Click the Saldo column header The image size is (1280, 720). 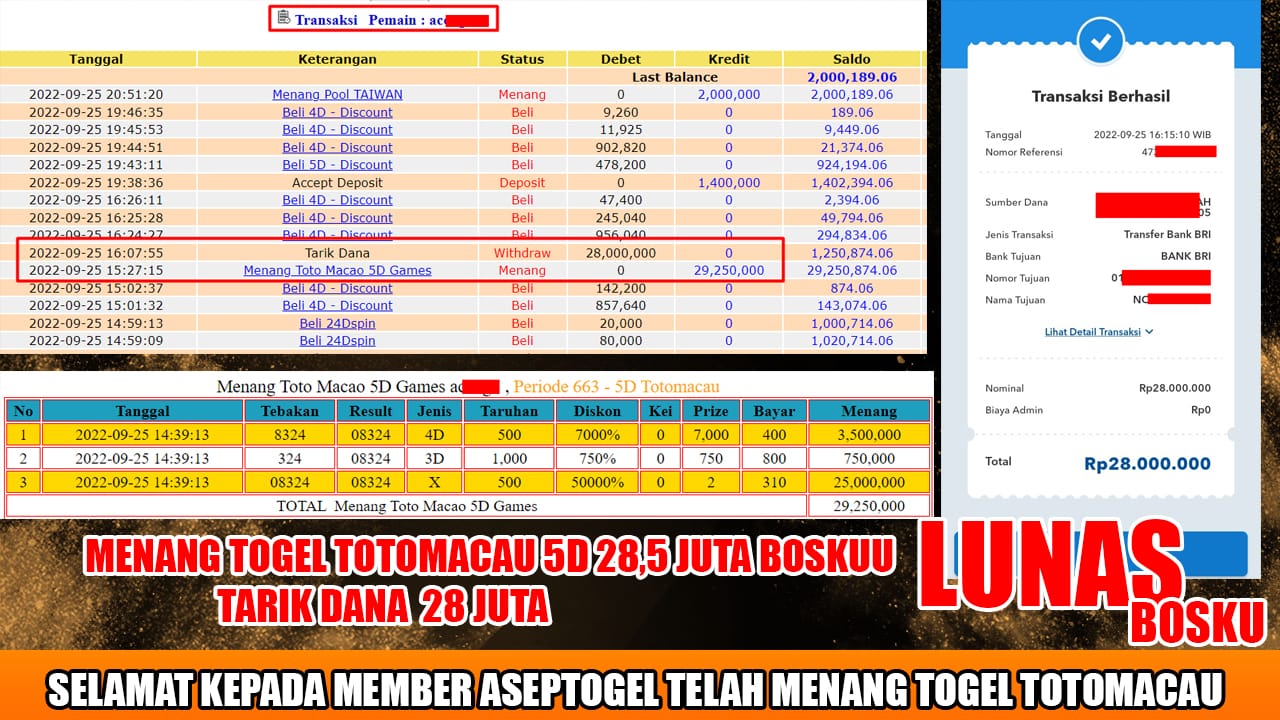click(852, 59)
